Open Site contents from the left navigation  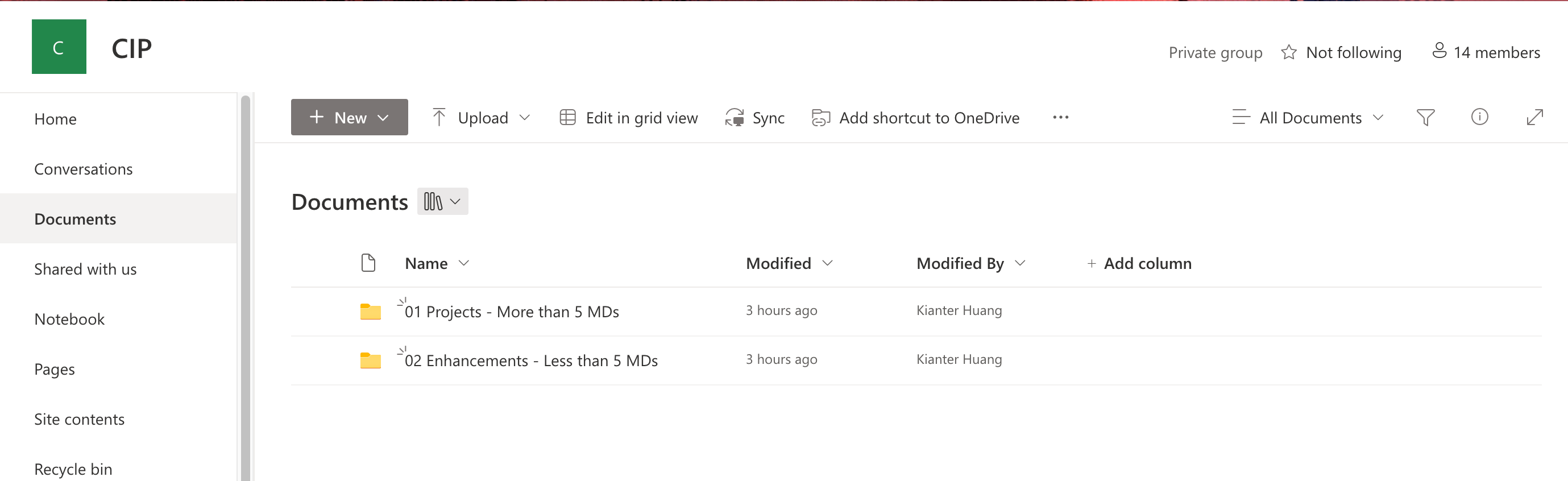(79, 420)
